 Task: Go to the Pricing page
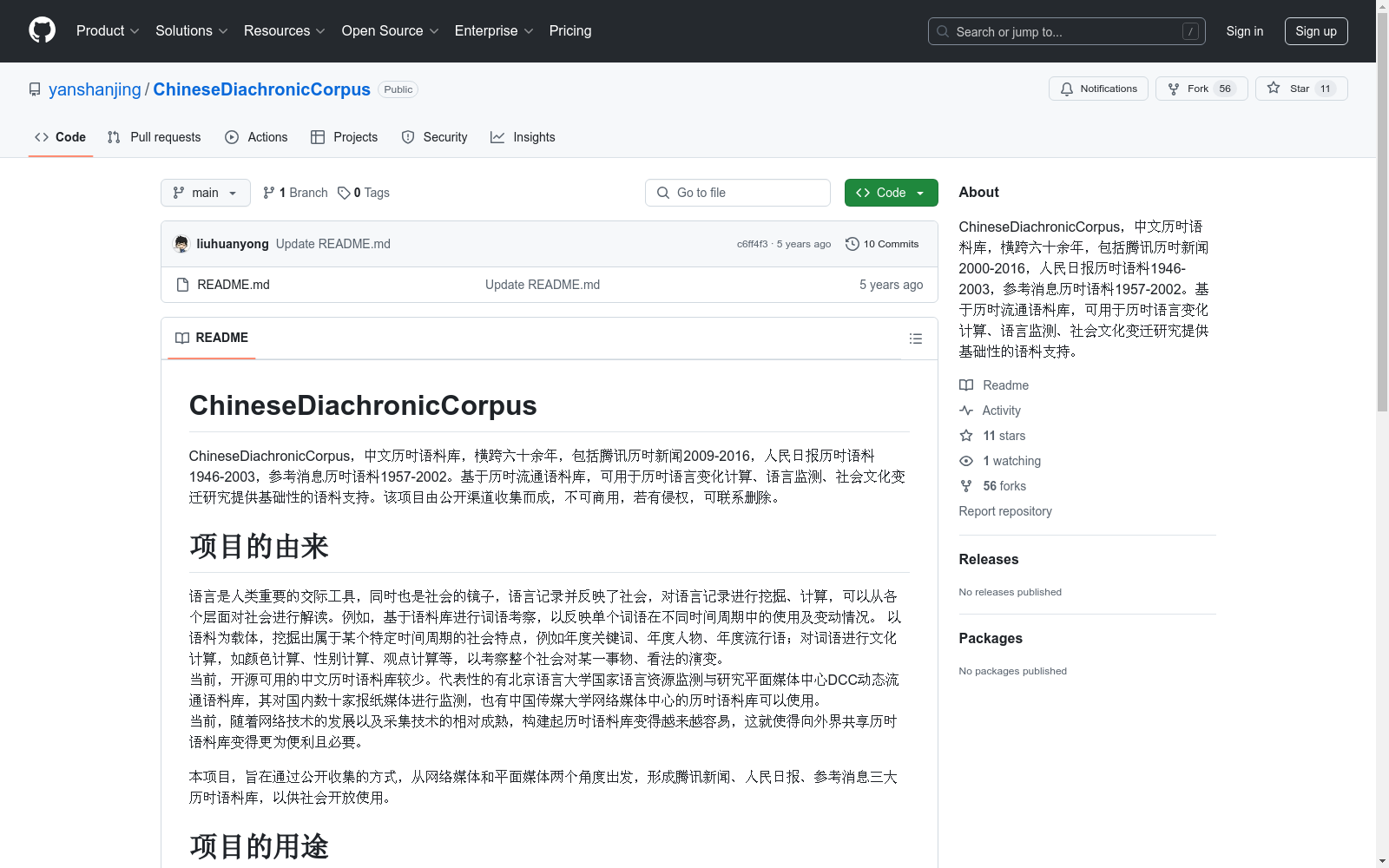pos(570,30)
